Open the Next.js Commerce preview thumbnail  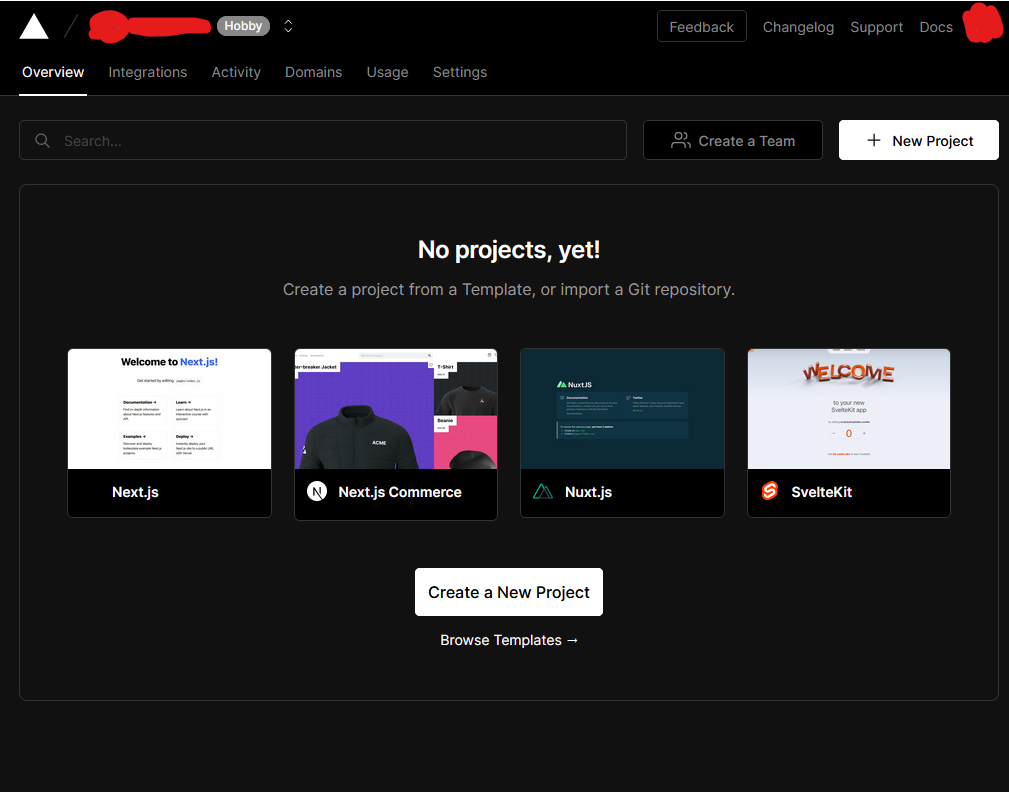396,409
